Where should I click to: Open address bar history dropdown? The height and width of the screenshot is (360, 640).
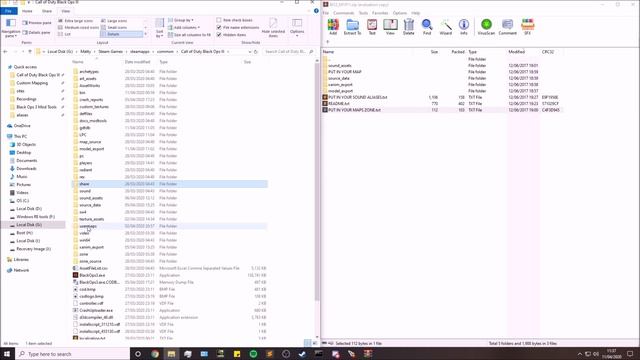249,52
